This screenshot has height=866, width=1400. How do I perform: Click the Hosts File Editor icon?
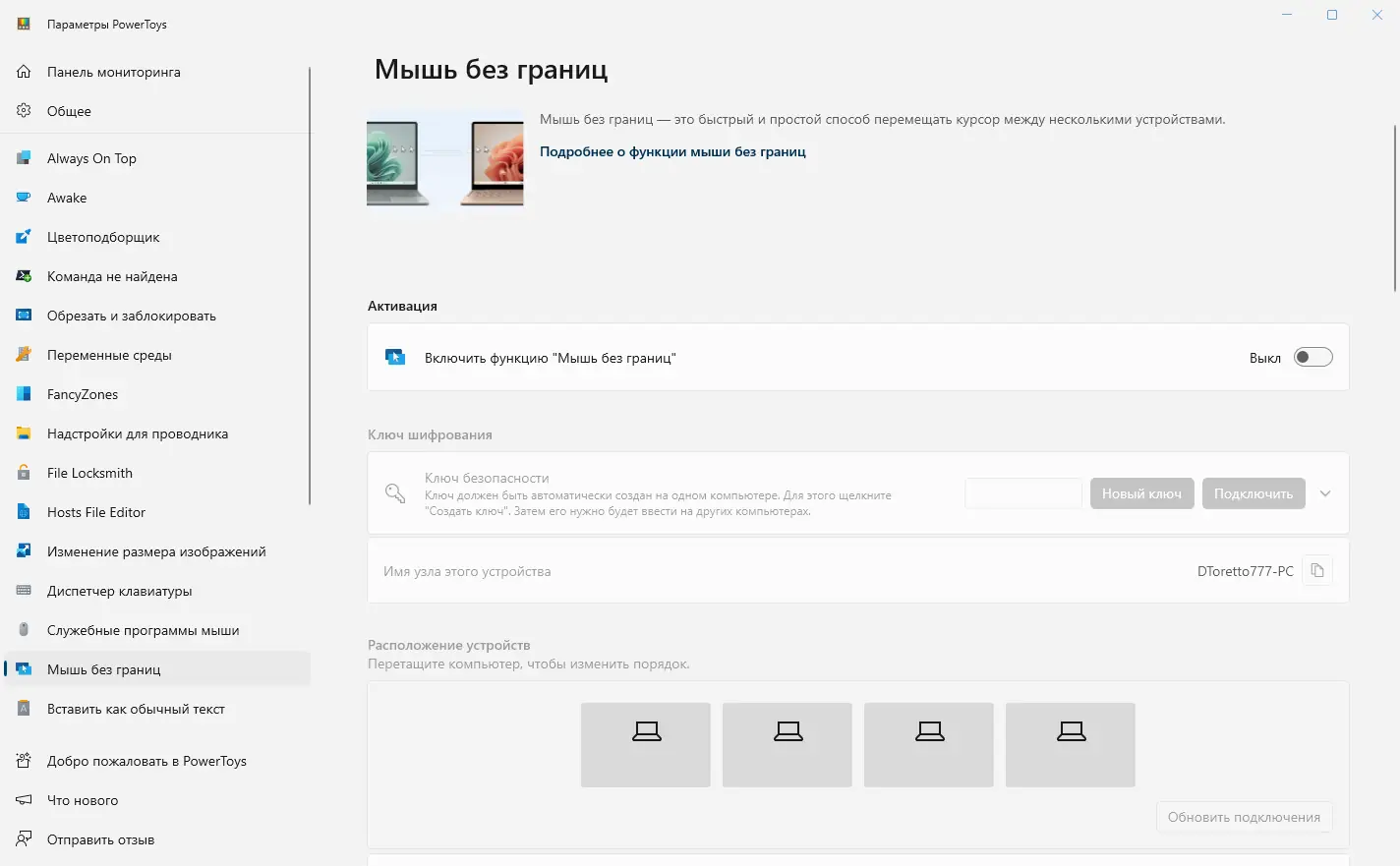(24, 512)
